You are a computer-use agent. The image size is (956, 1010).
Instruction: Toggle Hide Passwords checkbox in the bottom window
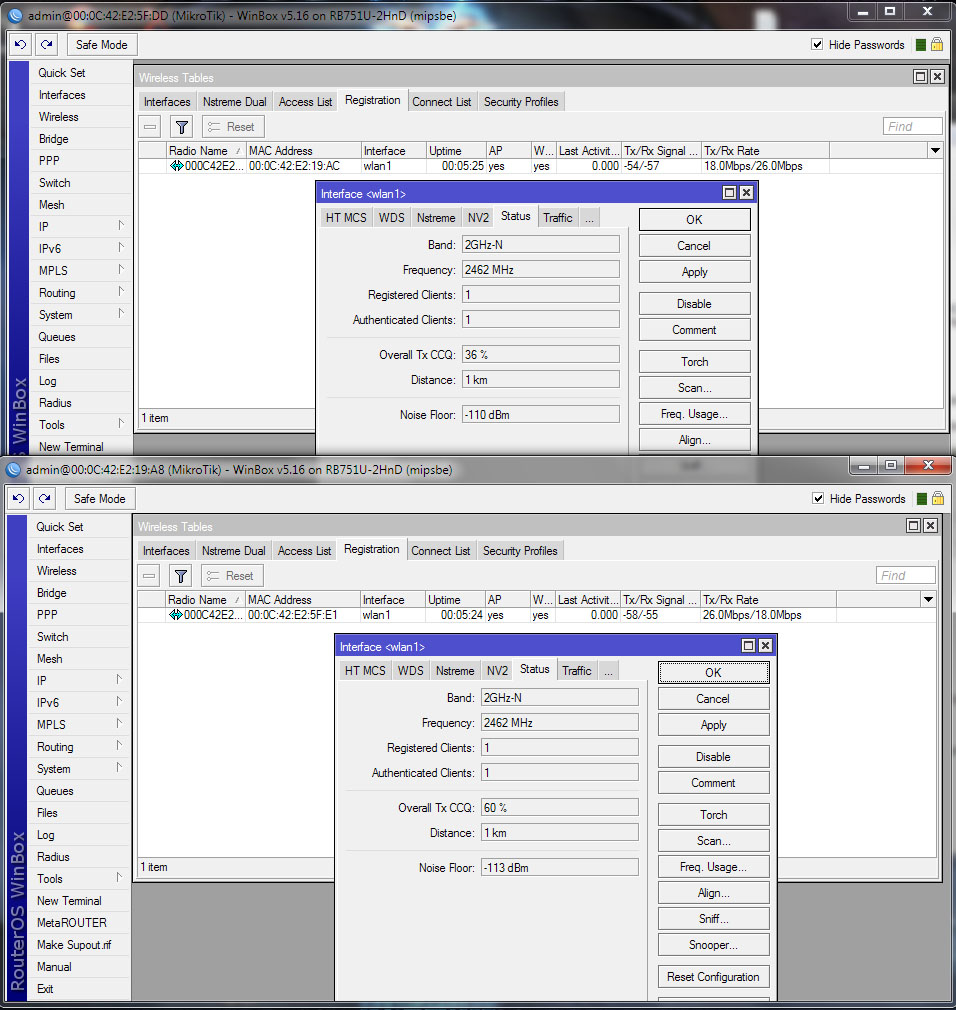click(x=818, y=498)
